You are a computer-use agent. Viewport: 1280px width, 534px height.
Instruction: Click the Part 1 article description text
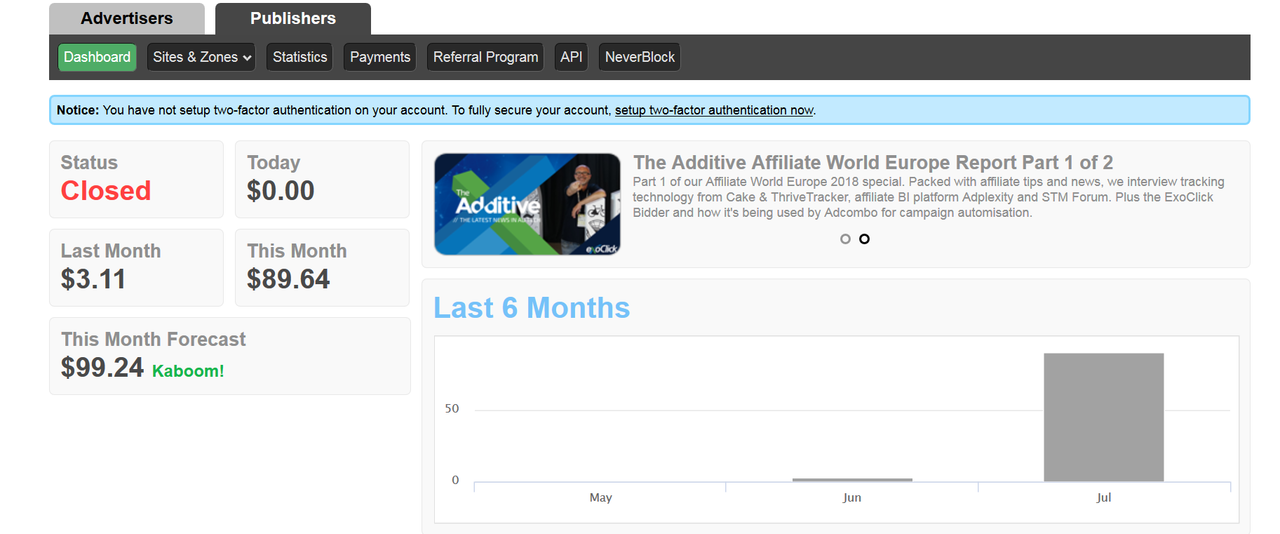(928, 197)
